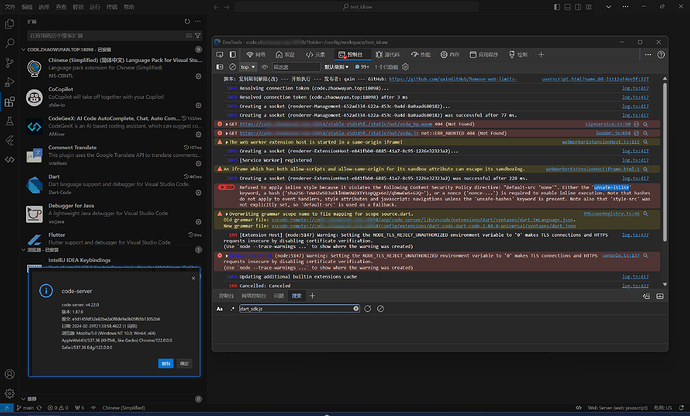Switch to DevTools Elements tab
The height and width of the screenshot is (416, 690).
(315, 55)
